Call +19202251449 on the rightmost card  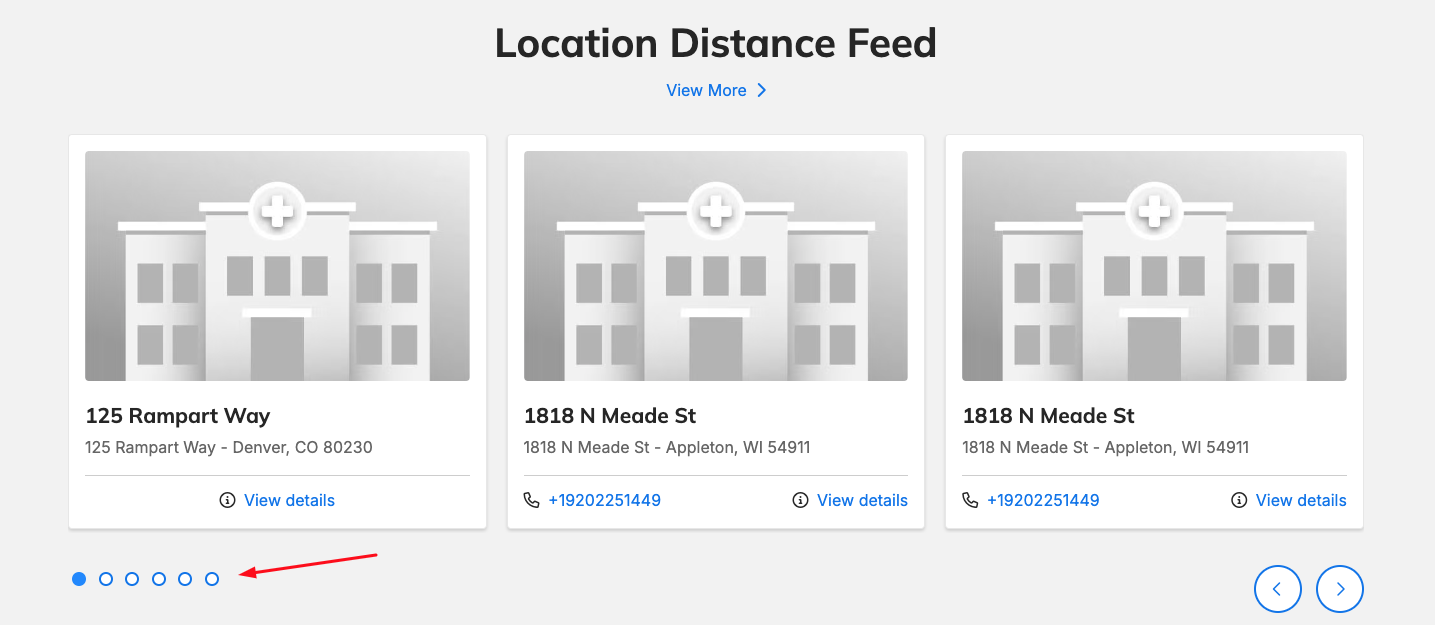coord(1043,500)
